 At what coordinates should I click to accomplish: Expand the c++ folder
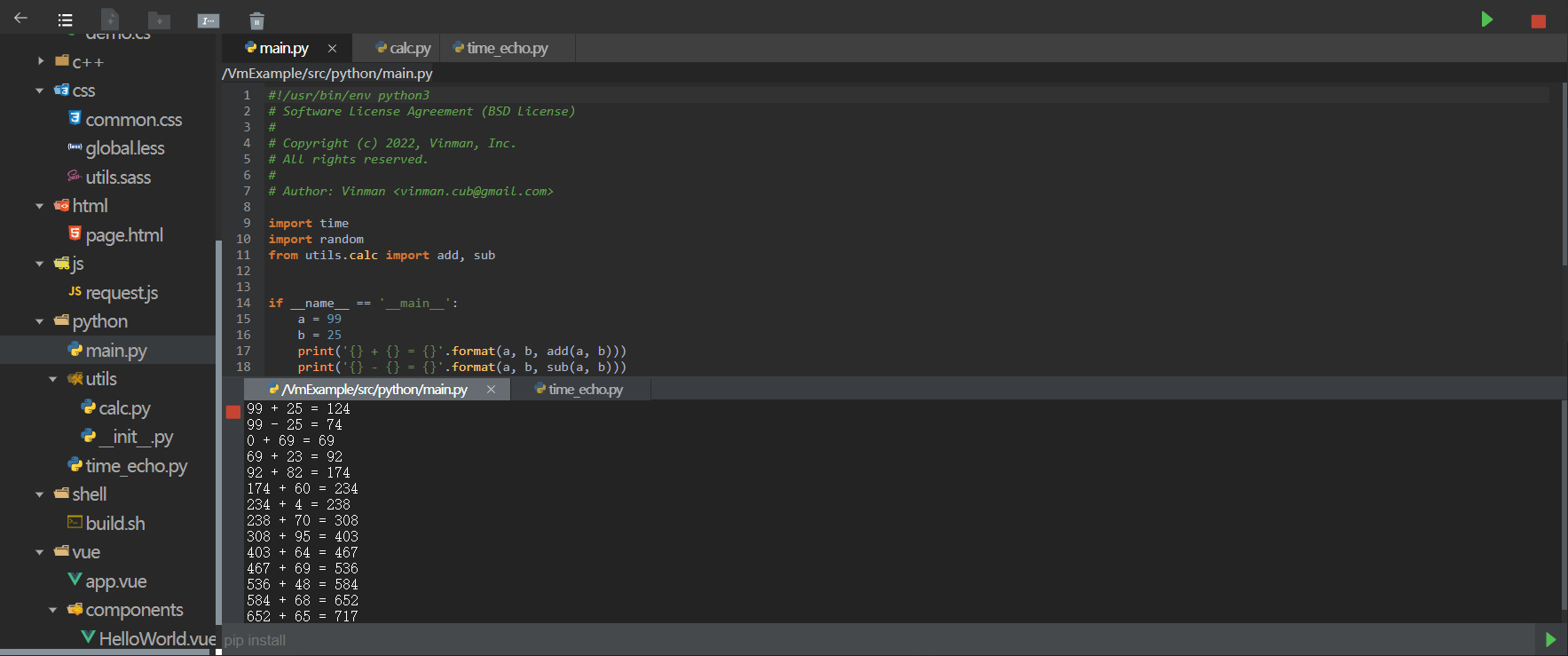pyautogui.click(x=41, y=61)
